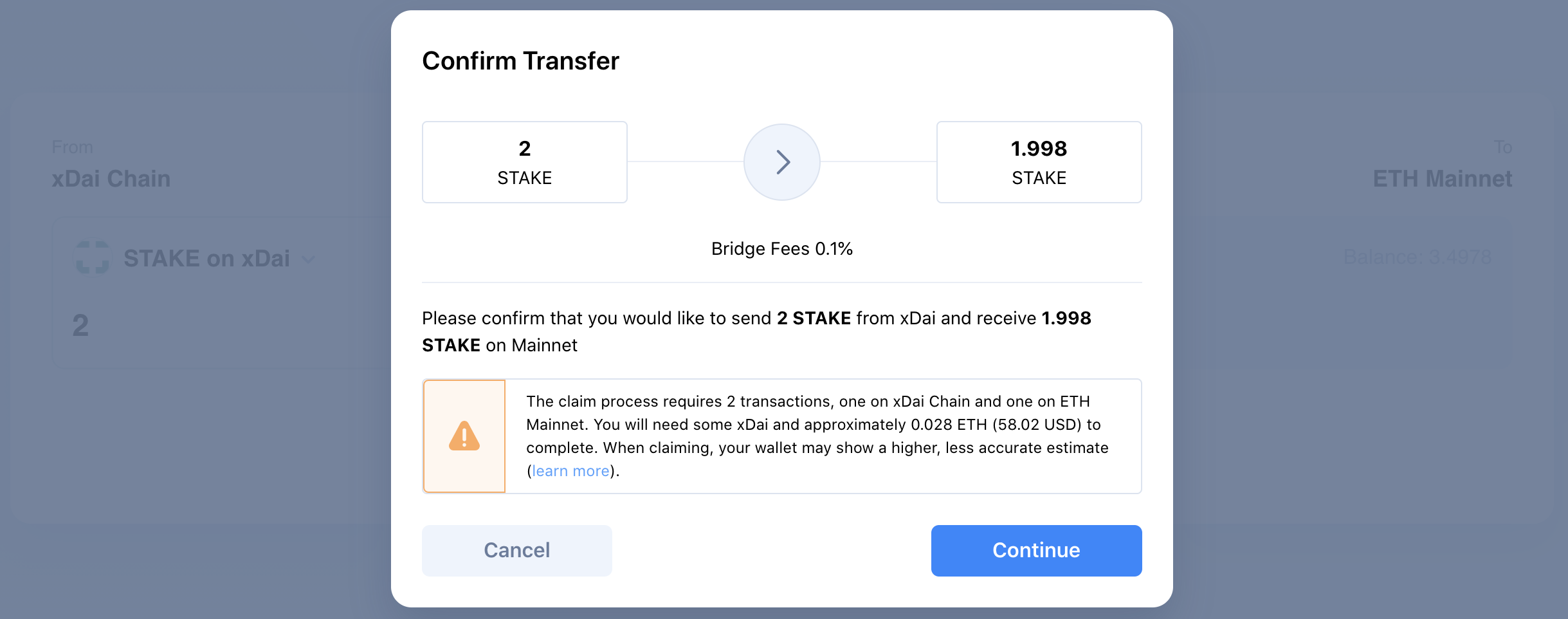The width and height of the screenshot is (1568, 619).
Task: Open the 'learn more' link
Action: [x=570, y=470]
